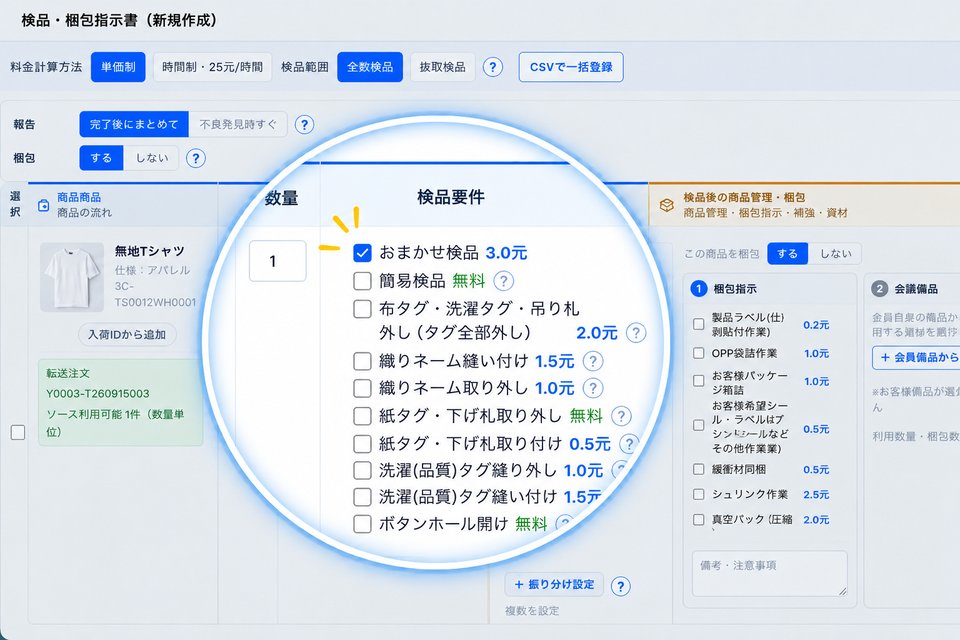
Task: Select 不良発見時すぐ report option
Action: (x=238, y=124)
